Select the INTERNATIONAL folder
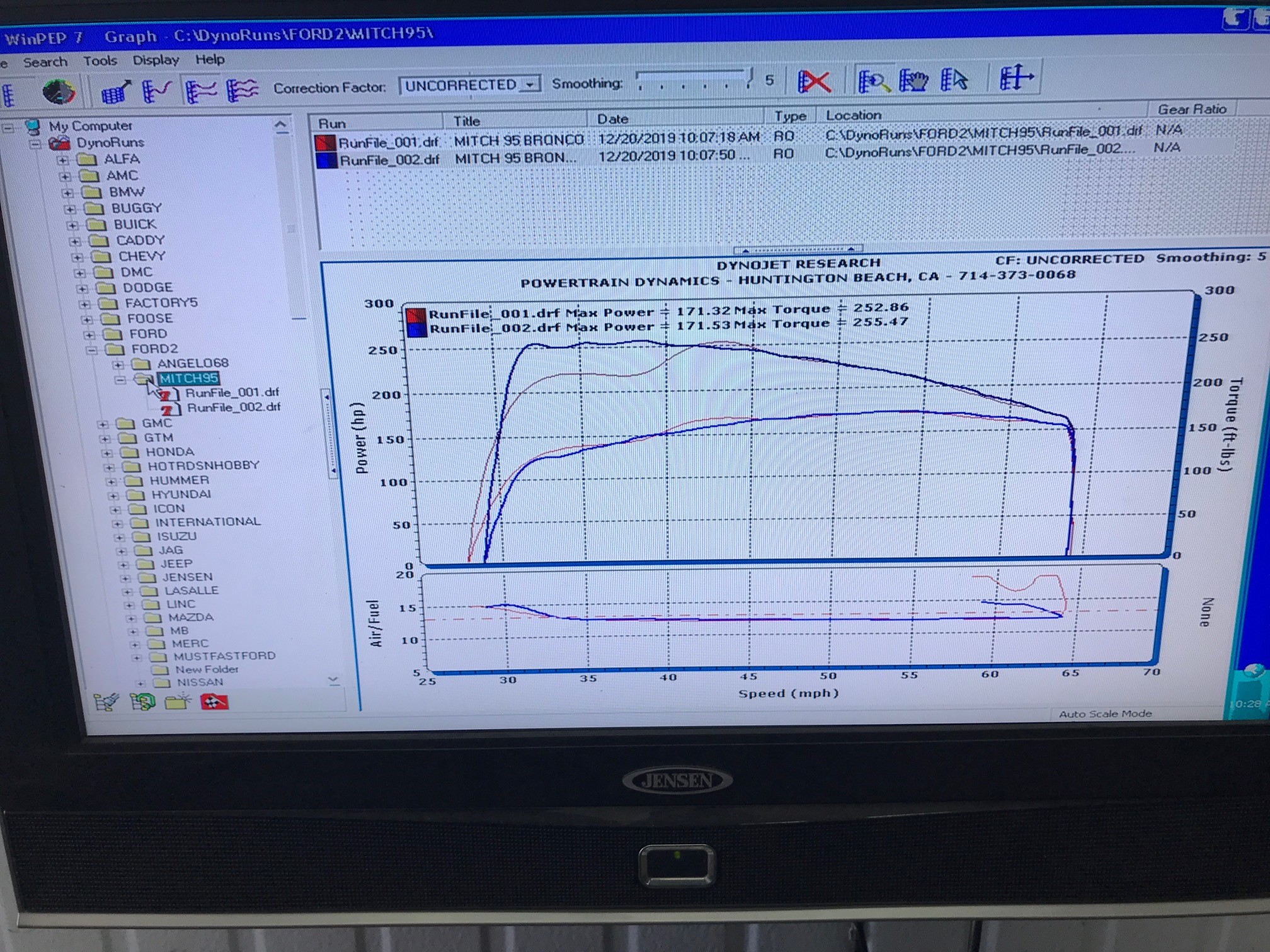This screenshot has height=952, width=1270. (208, 522)
